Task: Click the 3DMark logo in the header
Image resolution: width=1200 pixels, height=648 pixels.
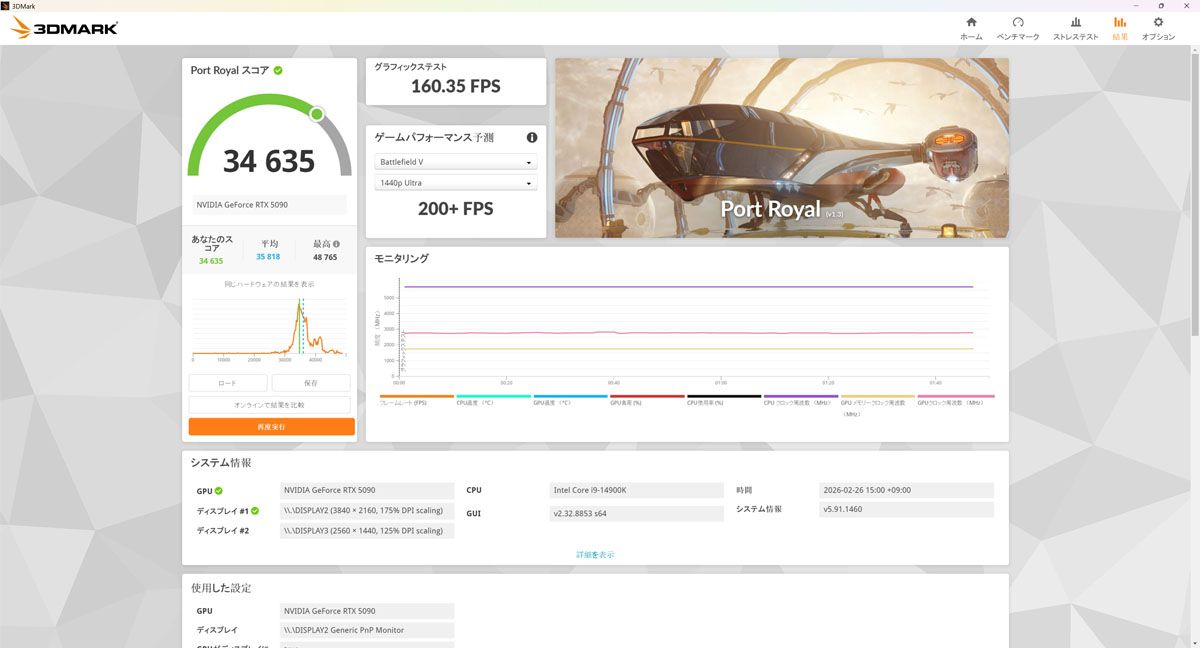Action: [x=64, y=28]
